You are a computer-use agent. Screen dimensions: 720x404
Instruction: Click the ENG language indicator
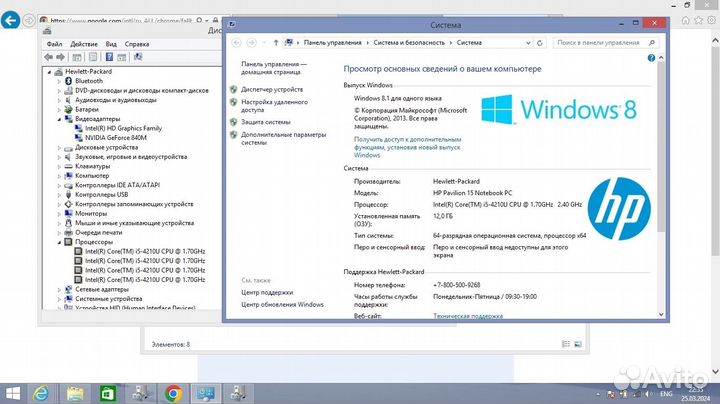point(666,394)
